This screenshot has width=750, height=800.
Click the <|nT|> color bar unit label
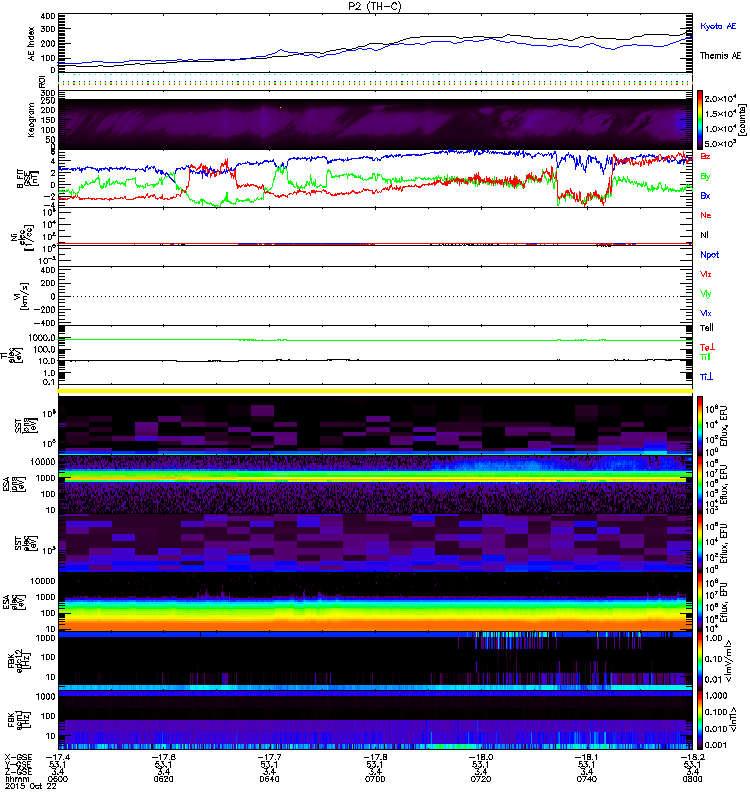coord(735,720)
